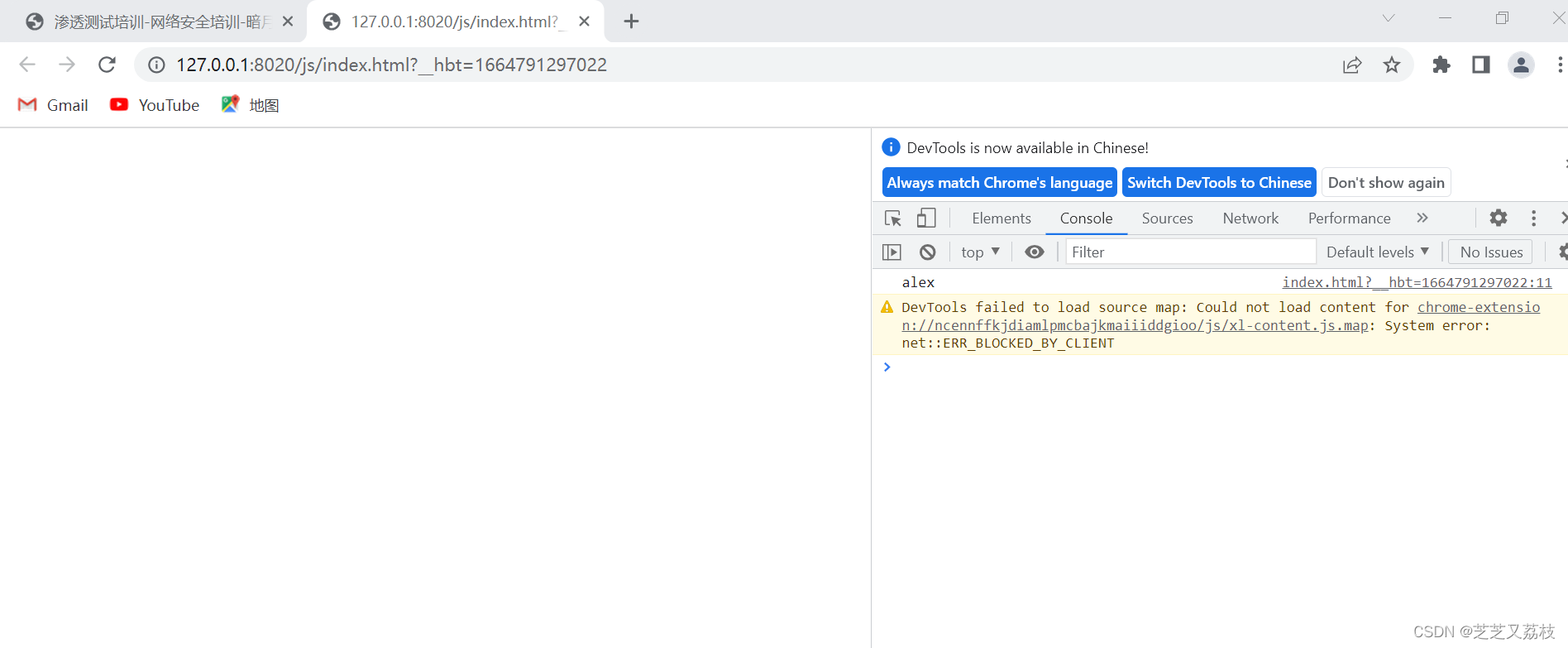Reload the current page
The height and width of the screenshot is (648, 1568).
107,65
